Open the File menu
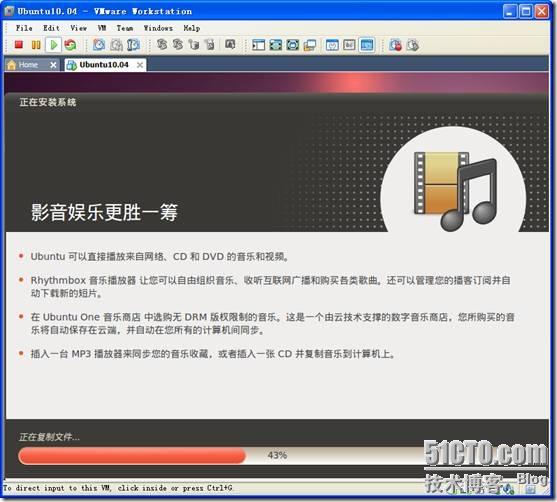The image size is (557, 502). (x=24, y=28)
